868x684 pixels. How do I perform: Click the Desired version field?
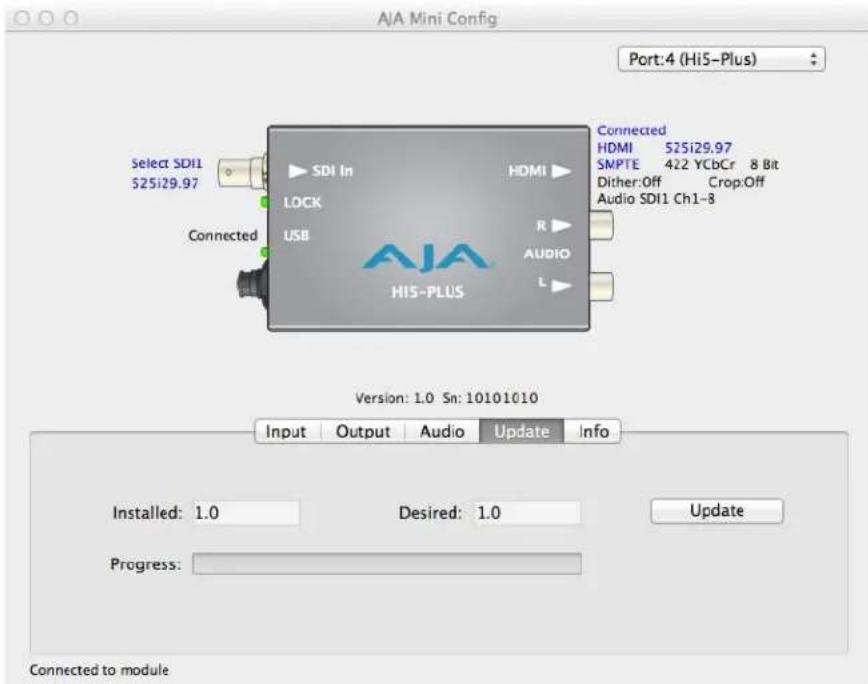coord(528,513)
